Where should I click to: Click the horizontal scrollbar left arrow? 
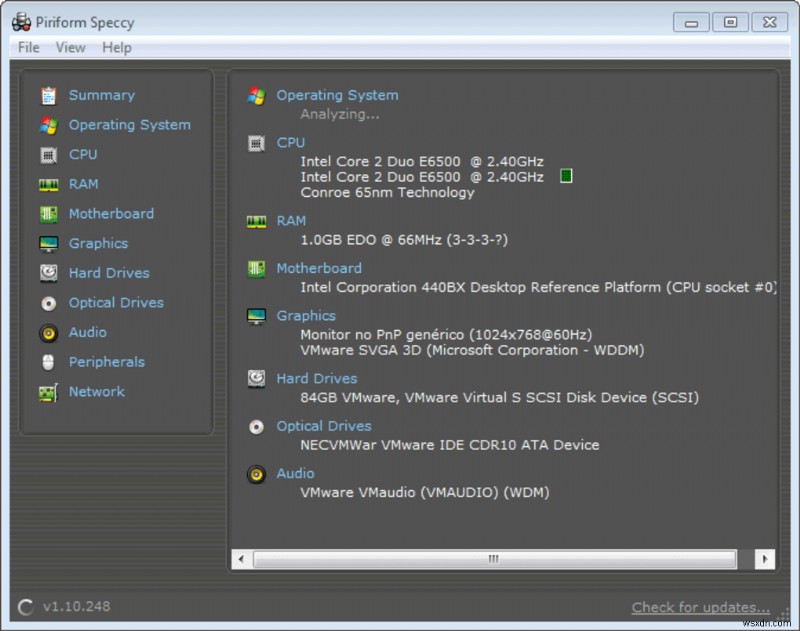click(241, 559)
